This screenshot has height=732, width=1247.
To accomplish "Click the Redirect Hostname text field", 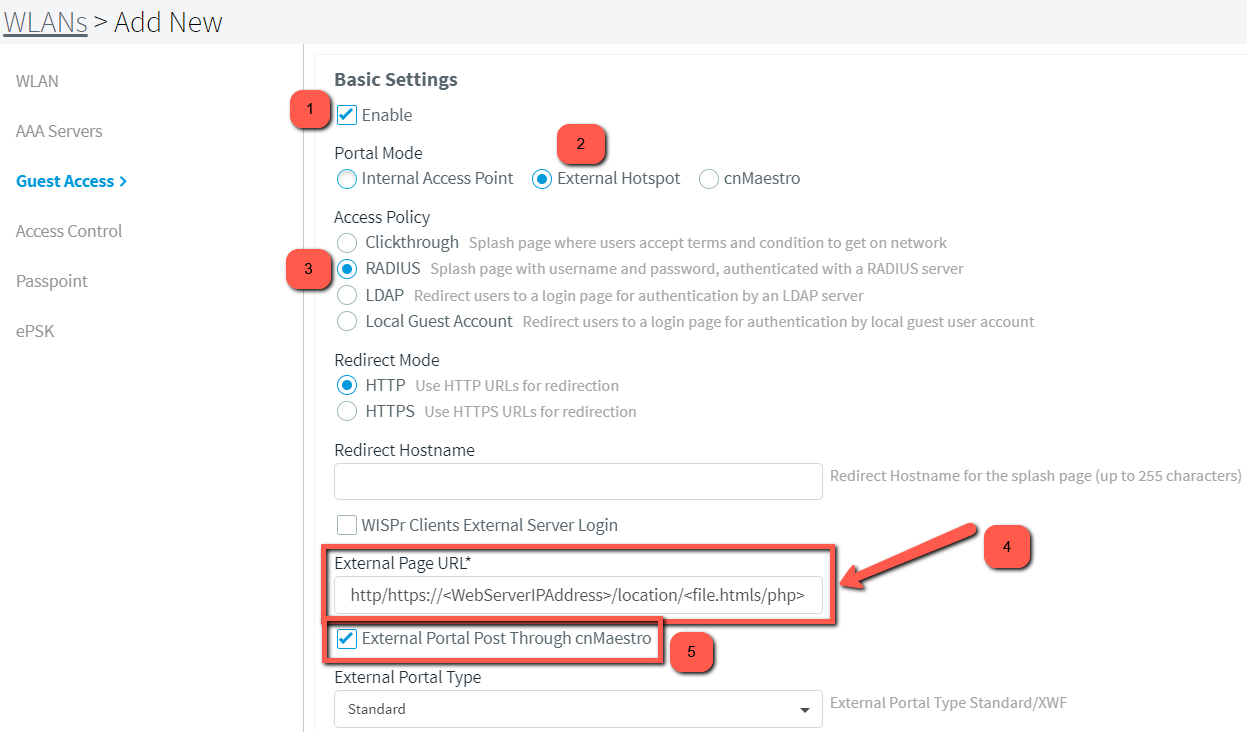I will coord(577,481).
